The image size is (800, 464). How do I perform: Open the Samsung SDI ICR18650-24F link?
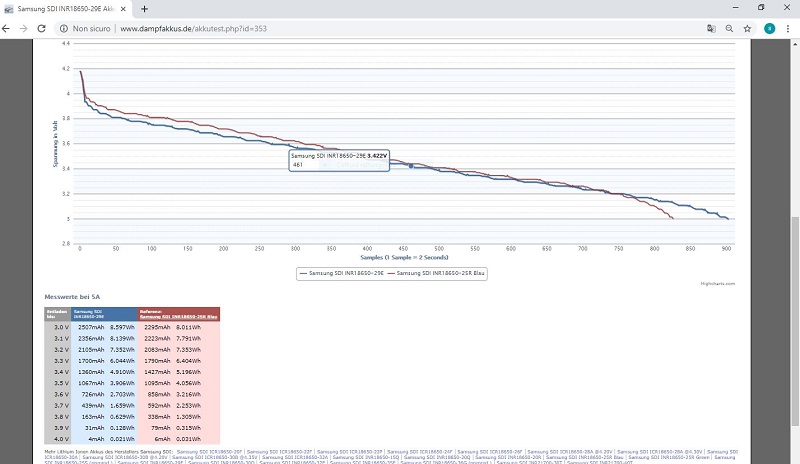(420, 452)
